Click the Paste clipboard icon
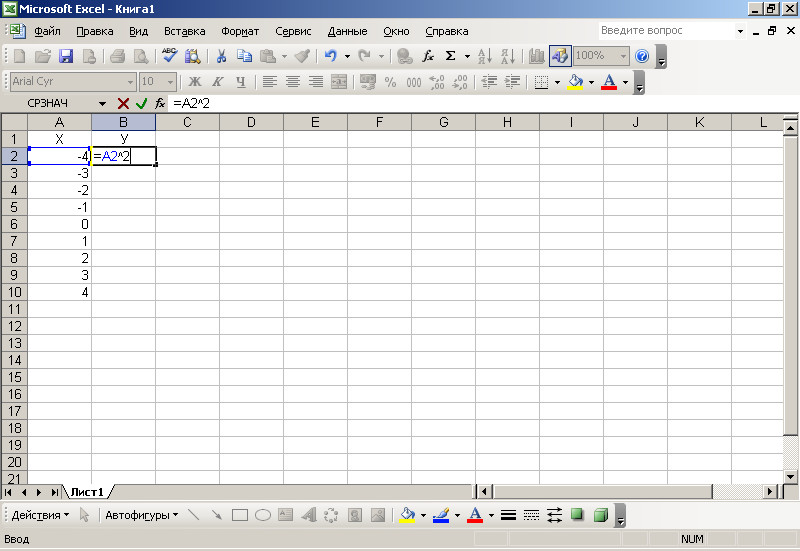Screen dimensions: 800x551 [x=268, y=56]
